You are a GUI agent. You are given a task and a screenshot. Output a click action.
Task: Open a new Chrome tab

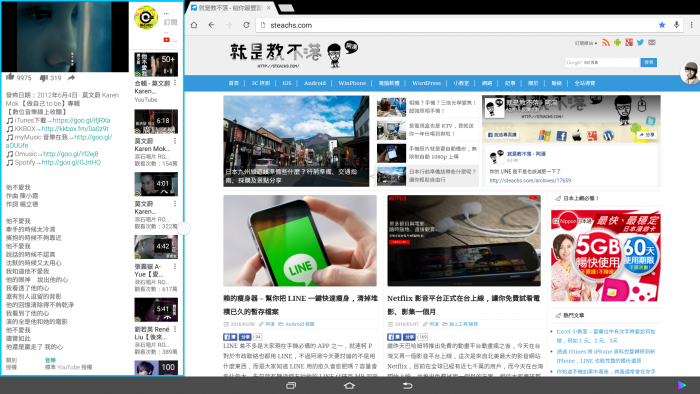(286, 8)
